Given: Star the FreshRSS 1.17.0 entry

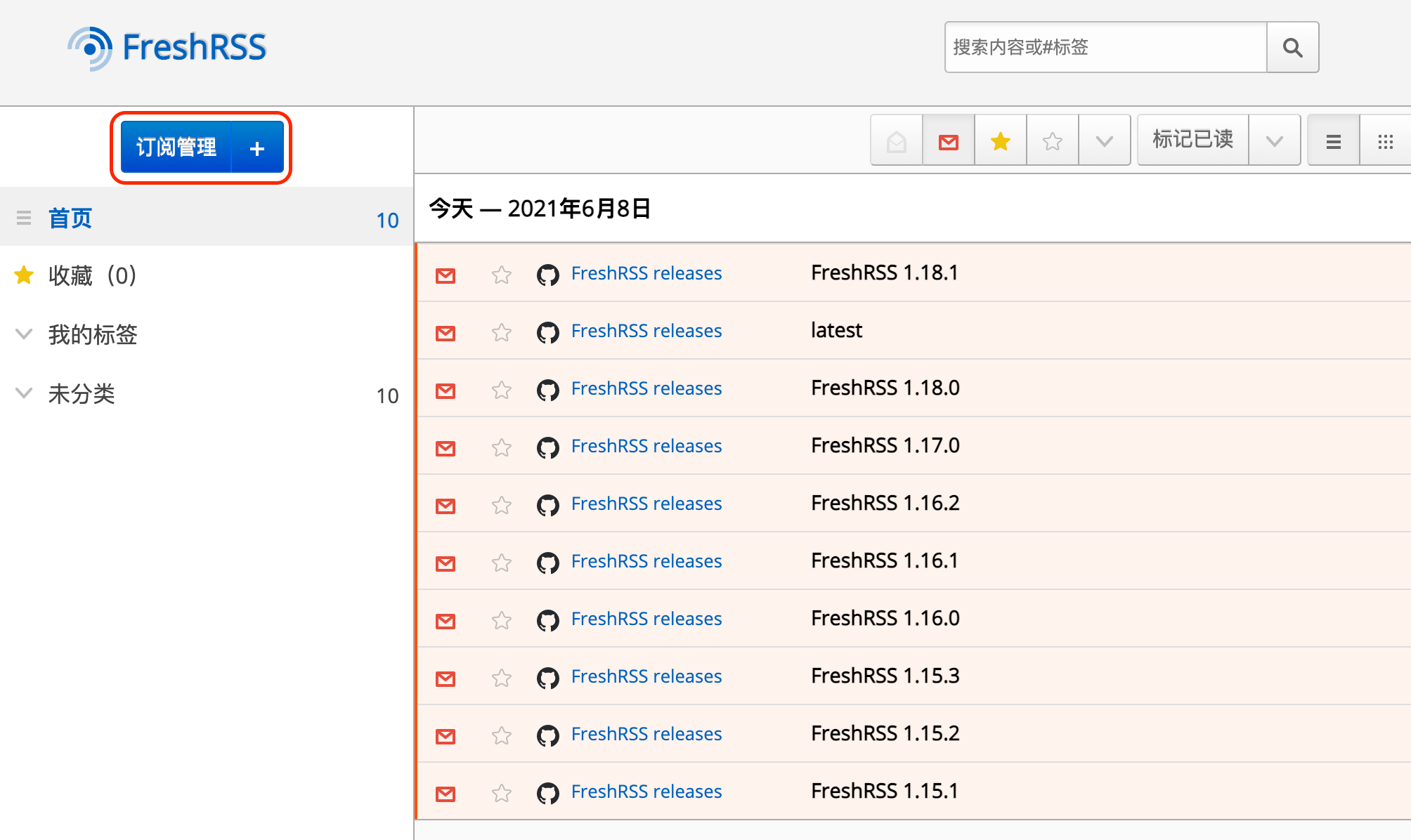Looking at the screenshot, I should (502, 447).
